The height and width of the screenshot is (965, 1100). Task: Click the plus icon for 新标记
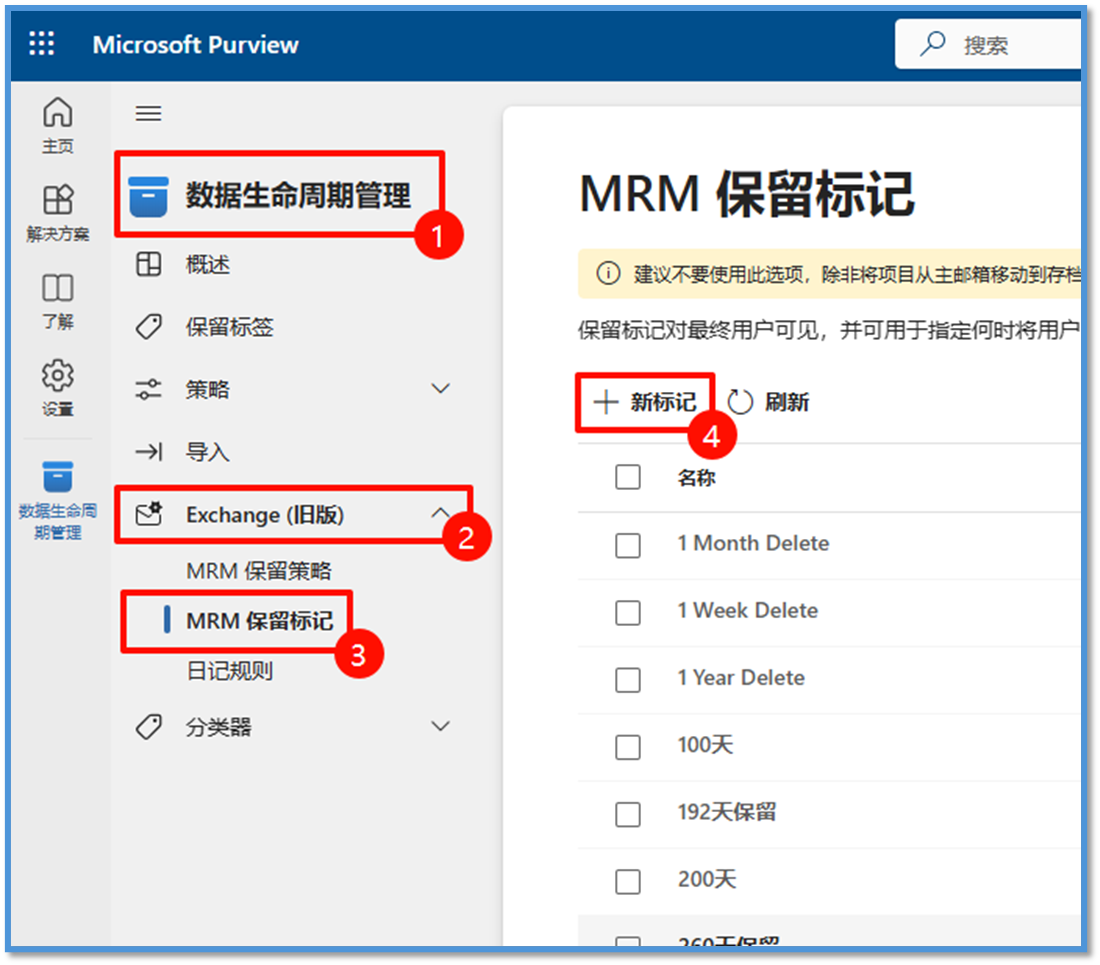(x=606, y=402)
